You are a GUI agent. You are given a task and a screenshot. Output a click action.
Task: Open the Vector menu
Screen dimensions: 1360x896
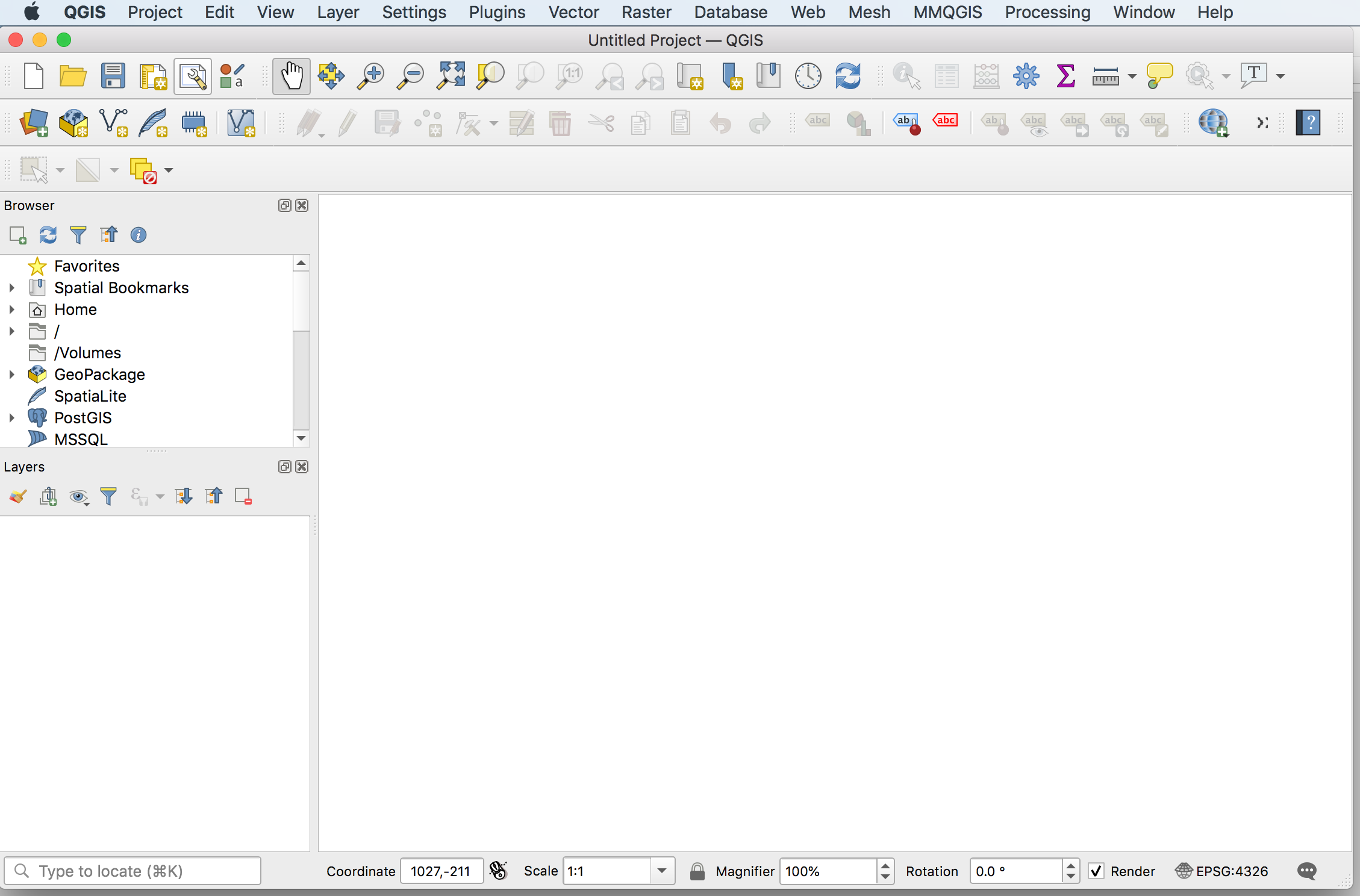(x=573, y=12)
